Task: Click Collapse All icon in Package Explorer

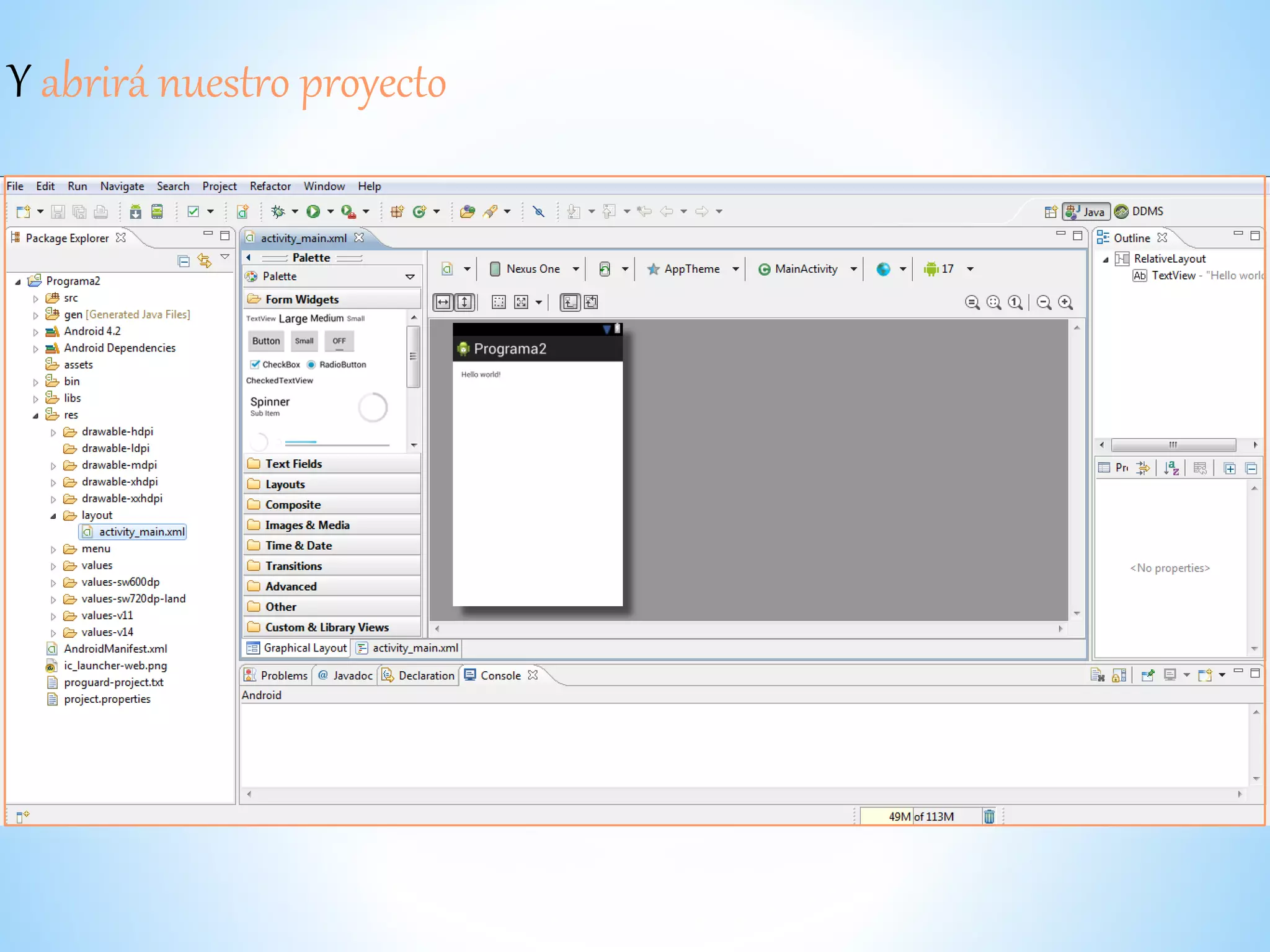Action: (x=184, y=261)
